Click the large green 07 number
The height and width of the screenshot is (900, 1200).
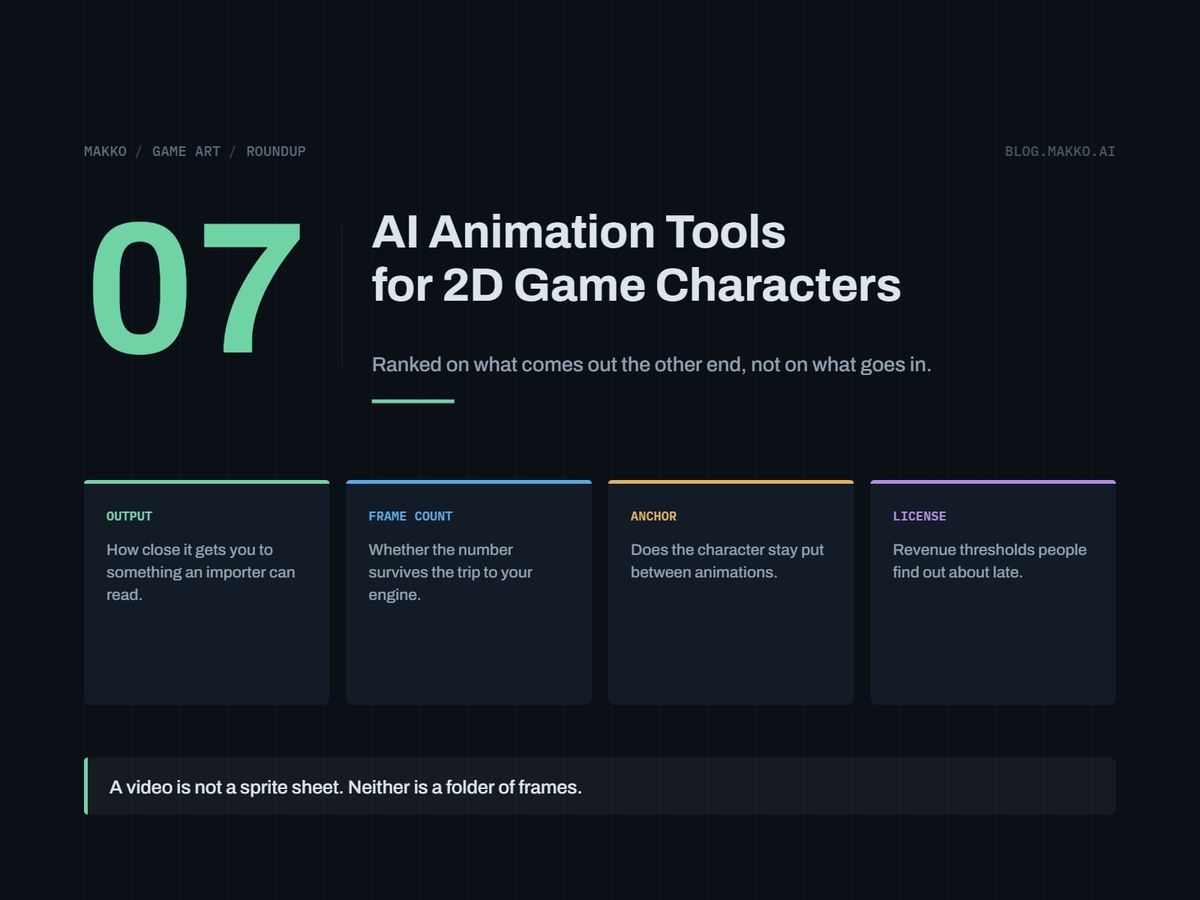[x=196, y=288]
